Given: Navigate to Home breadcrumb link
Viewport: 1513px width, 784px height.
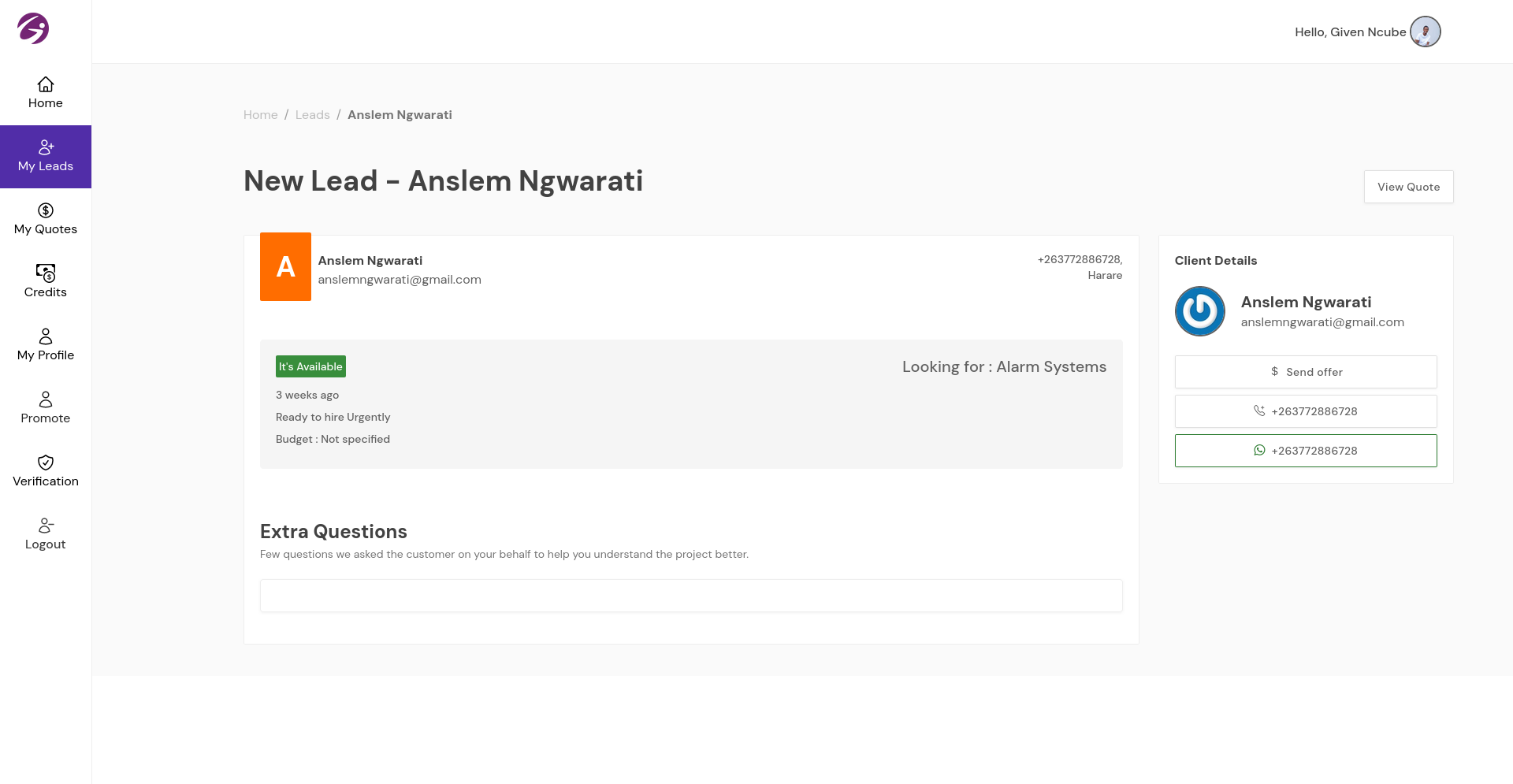Looking at the screenshot, I should 260,115.
